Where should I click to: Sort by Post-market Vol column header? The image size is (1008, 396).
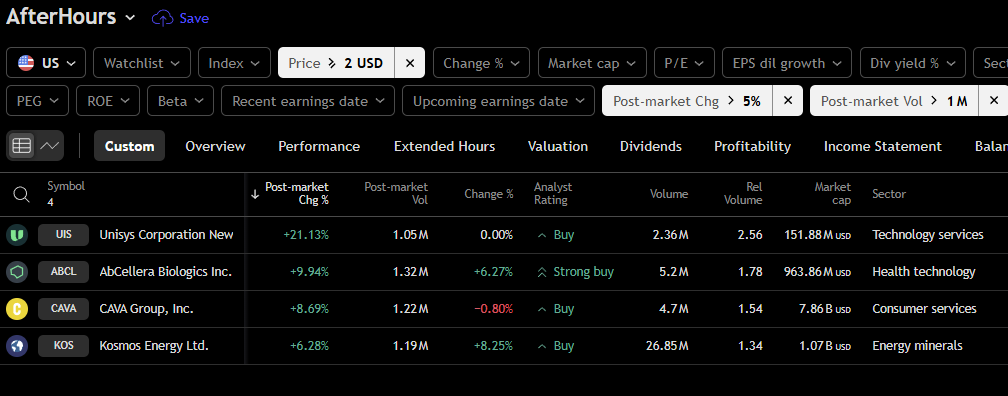(x=396, y=194)
